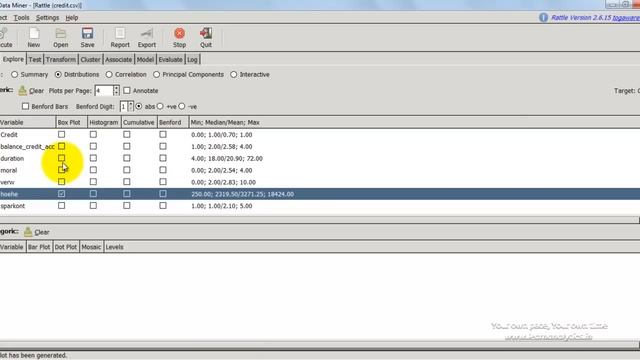Click the Dot Plot column header
This screenshot has height=360, width=640.
coord(66,247)
